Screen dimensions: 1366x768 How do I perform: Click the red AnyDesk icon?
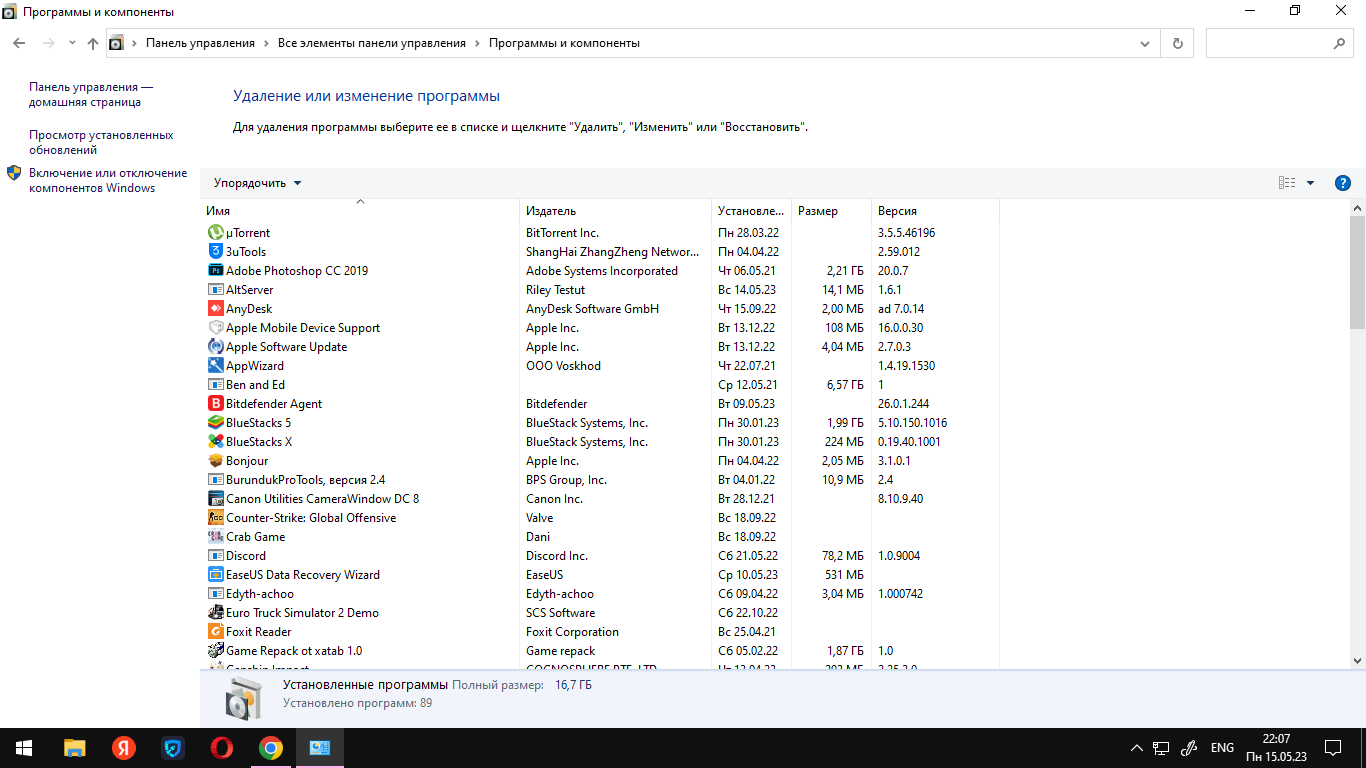(216, 309)
